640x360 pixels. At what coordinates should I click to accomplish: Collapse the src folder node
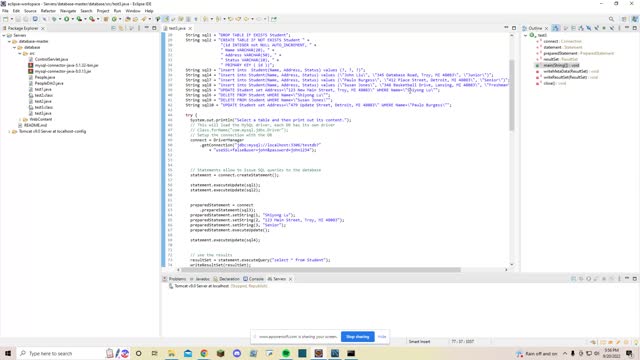pos(20,53)
